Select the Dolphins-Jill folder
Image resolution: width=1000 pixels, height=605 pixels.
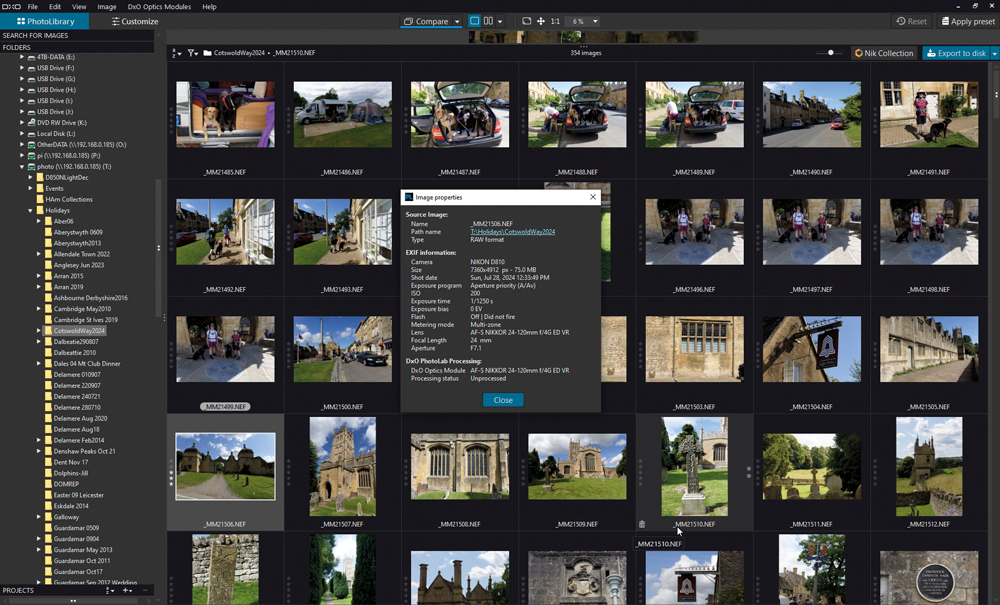pos(71,473)
